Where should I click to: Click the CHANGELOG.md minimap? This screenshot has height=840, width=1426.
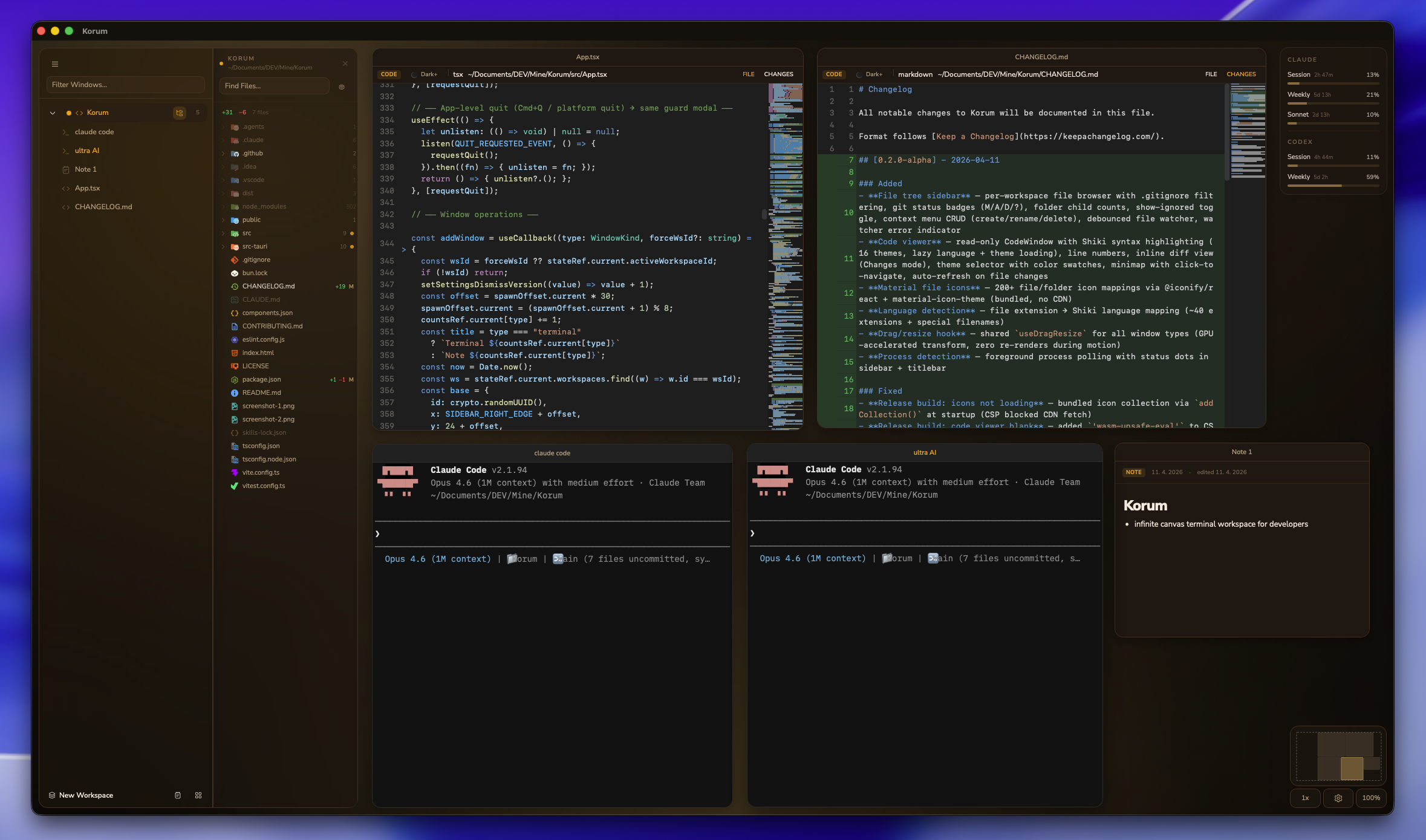(1248, 131)
